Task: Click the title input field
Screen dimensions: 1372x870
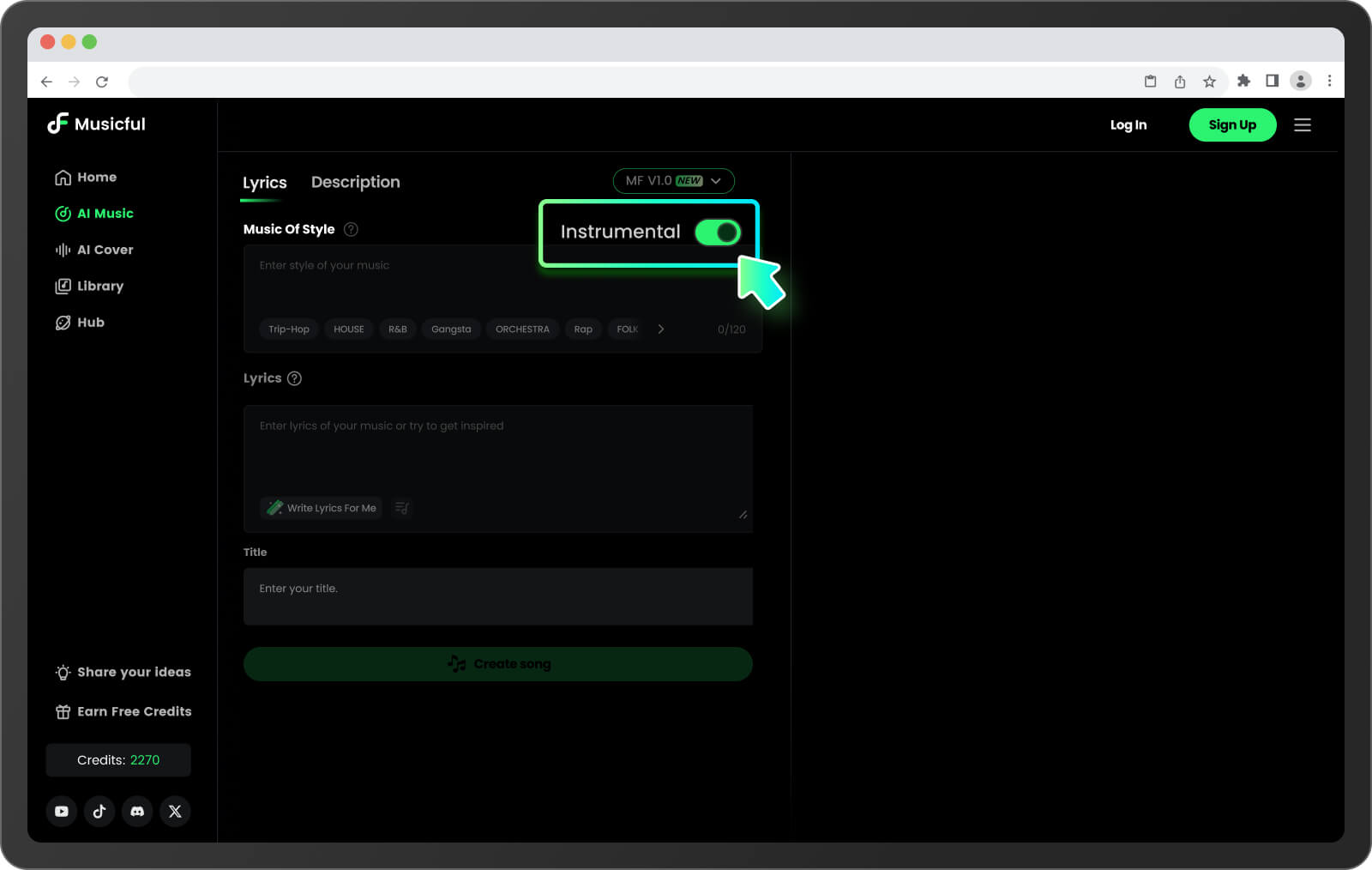Action: pyautogui.click(x=498, y=596)
